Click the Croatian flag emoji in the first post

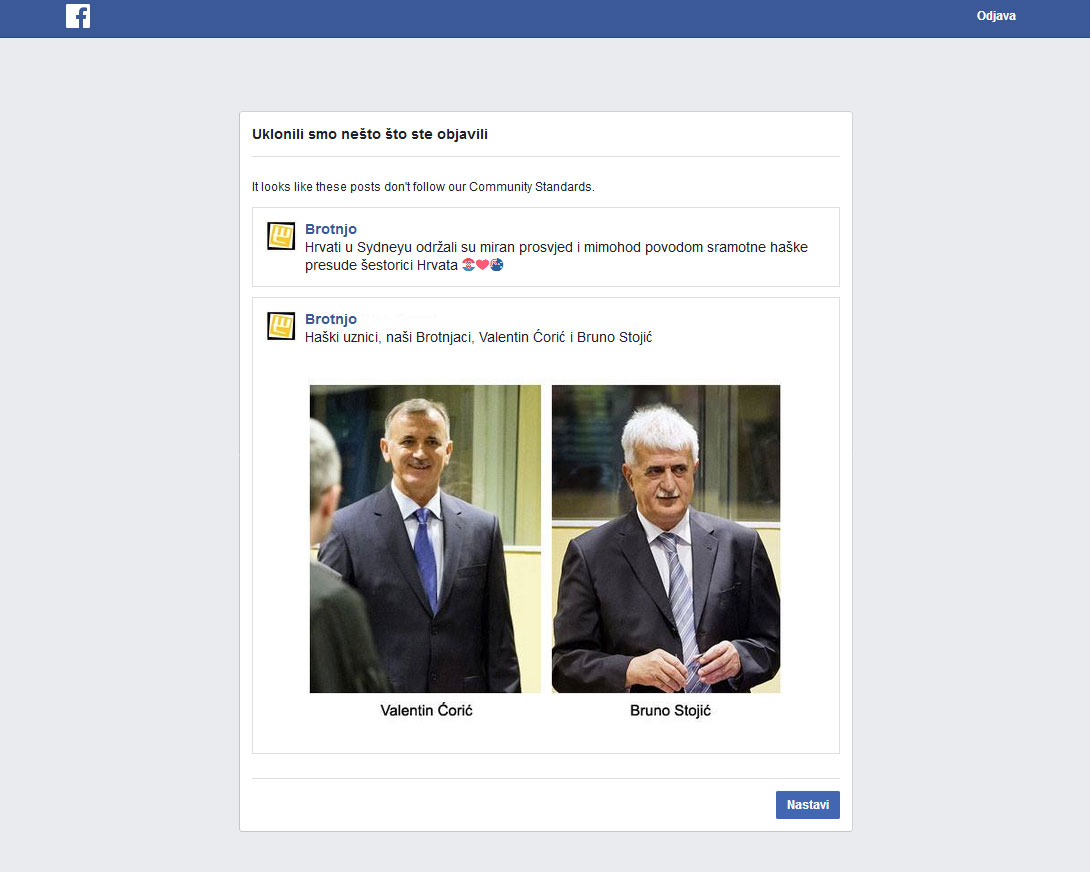tap(468, 265)
